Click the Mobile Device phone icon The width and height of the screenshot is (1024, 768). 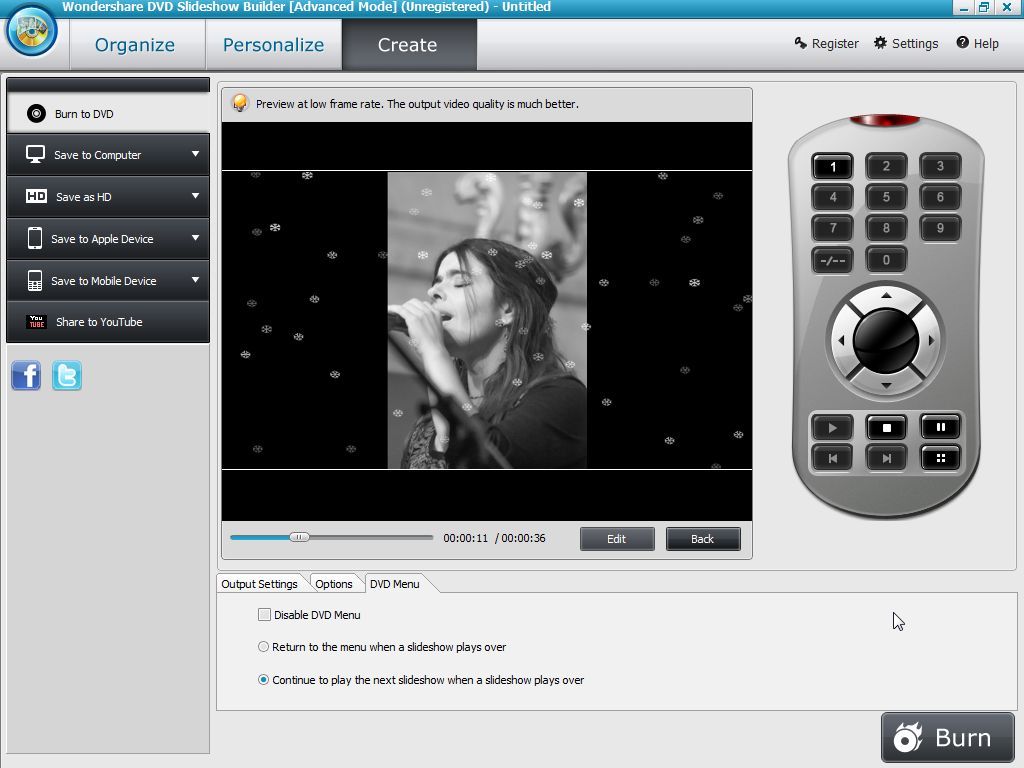pos(35,280)
